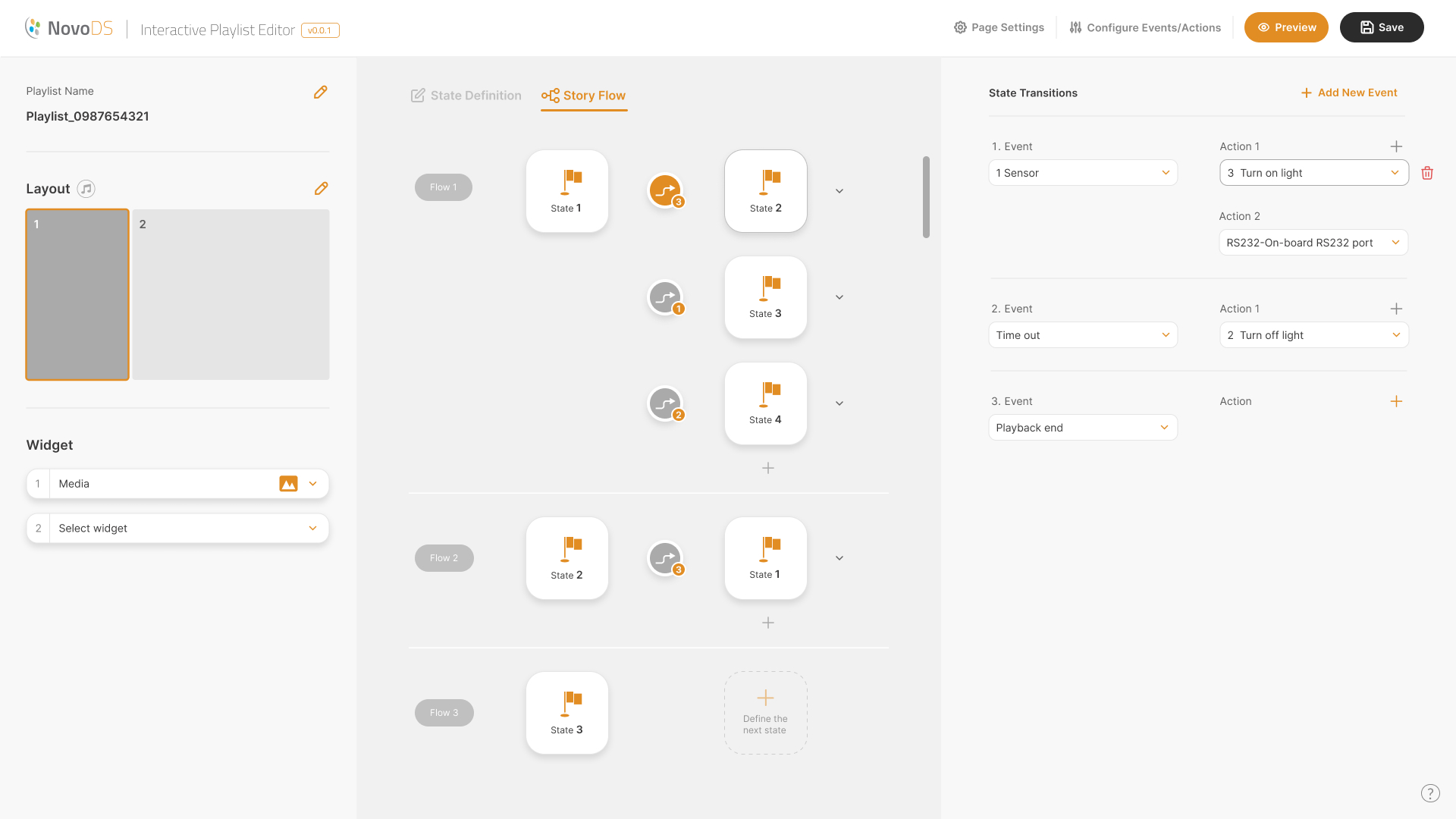Expand the chevron beside State 3 in Flow 1
The image size is (1456, 819).
click(x=839, y=297)
